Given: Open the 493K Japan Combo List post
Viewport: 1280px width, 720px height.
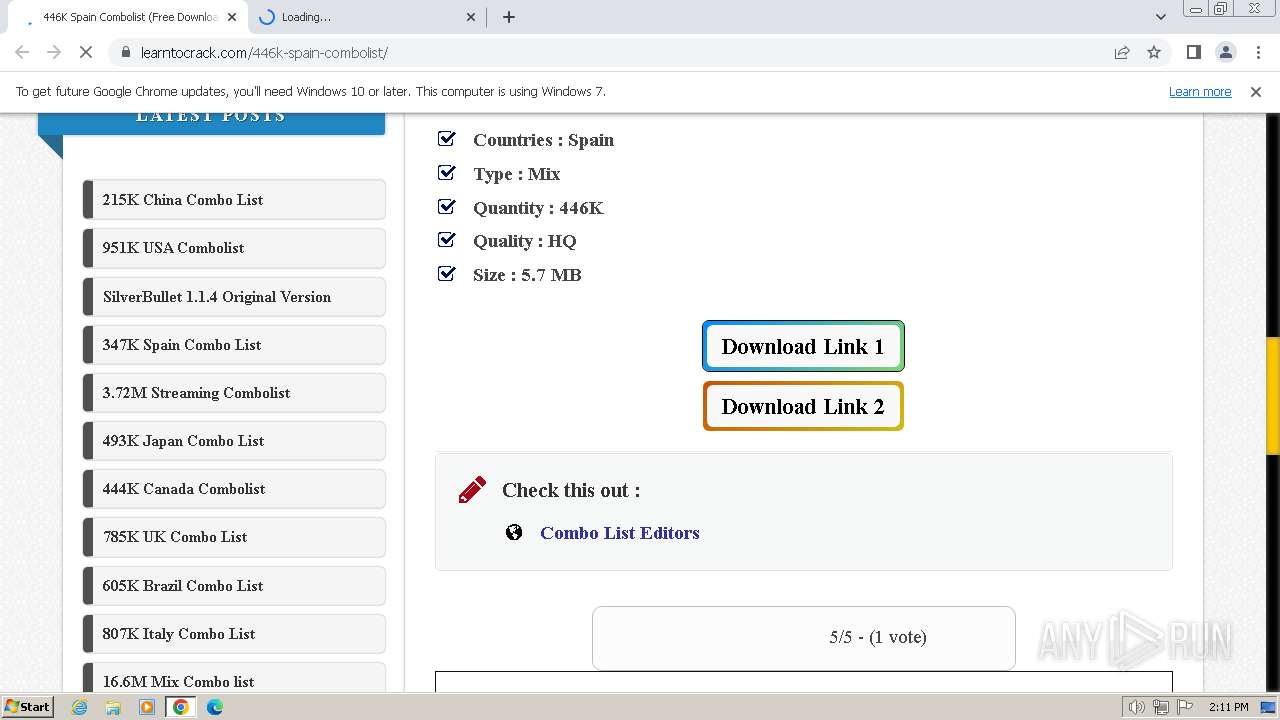Looking at the screenshot, I should pyautogui.click(x=234, y=441).
